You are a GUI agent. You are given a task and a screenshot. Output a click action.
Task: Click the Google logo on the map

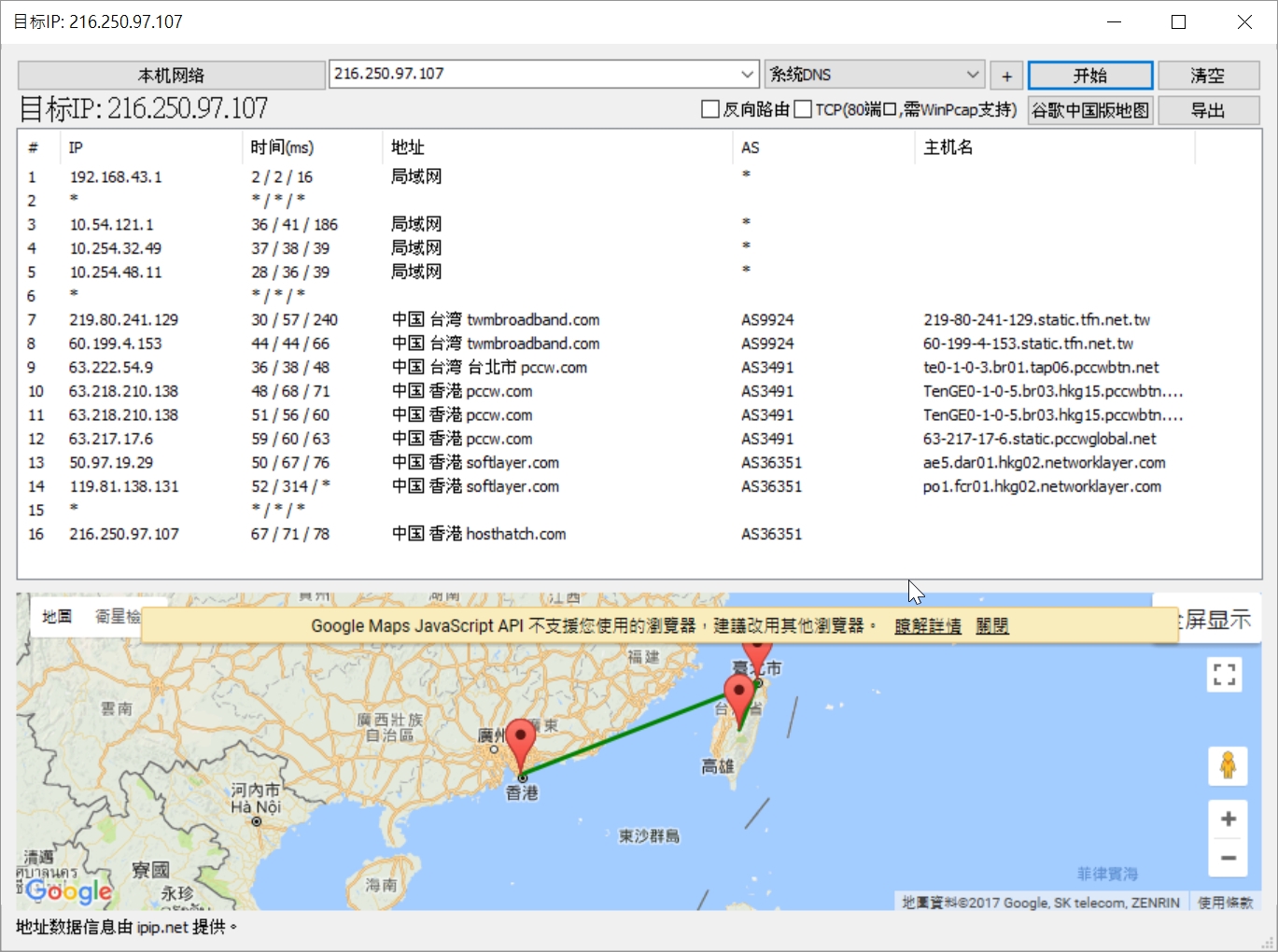[x=69, y=891]
